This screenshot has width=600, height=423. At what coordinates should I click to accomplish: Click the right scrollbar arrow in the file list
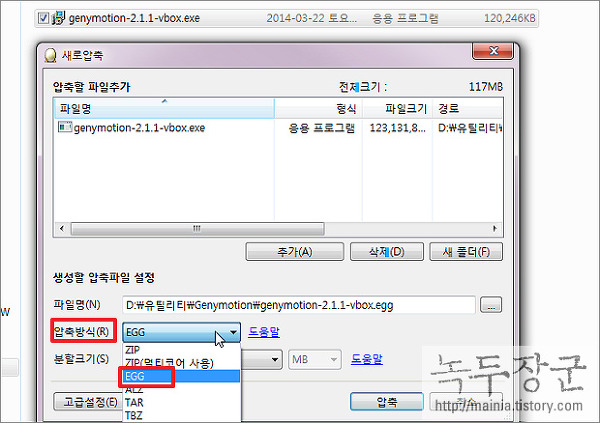tap(494, 229)
